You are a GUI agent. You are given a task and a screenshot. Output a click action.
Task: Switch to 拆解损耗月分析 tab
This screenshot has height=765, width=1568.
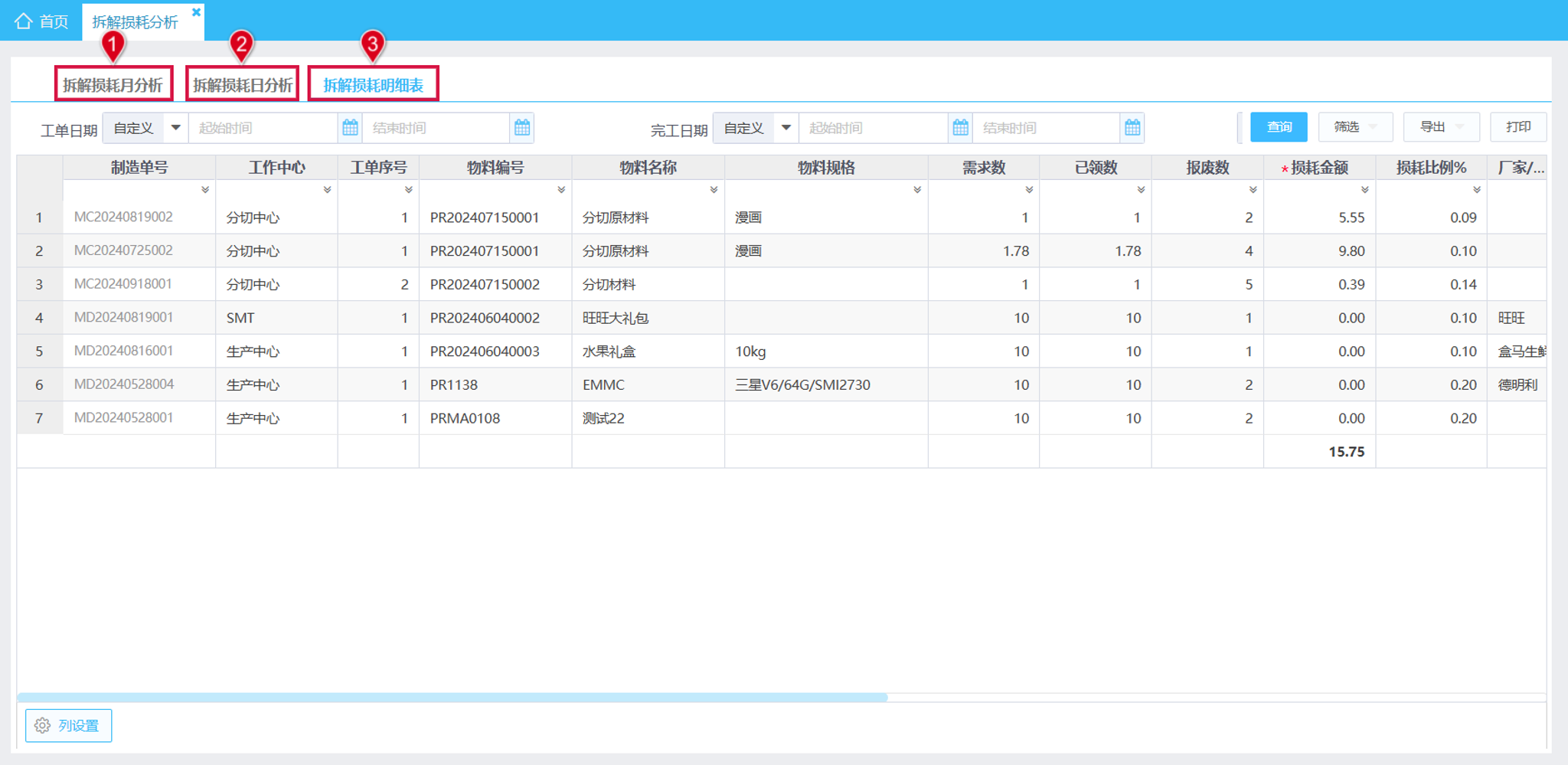(113, 84)
